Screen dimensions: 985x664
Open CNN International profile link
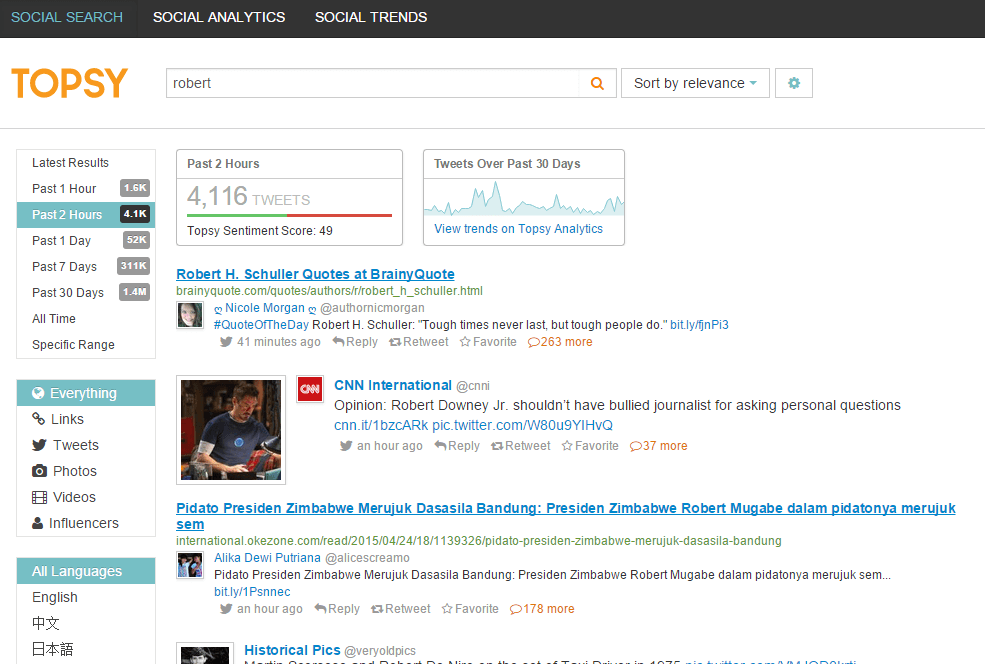[393, 385]
